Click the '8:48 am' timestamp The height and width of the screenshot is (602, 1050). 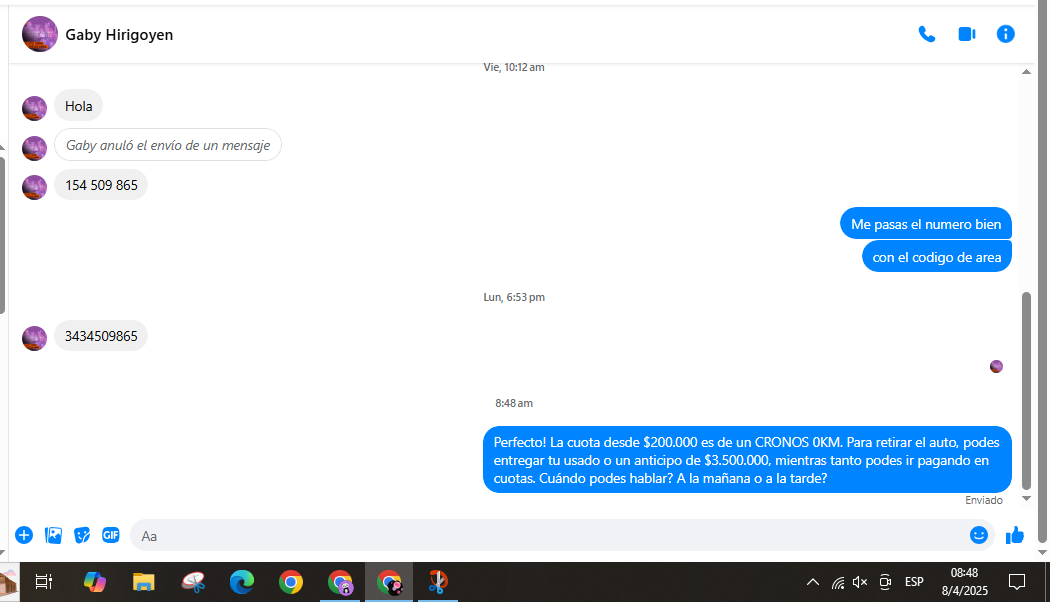pyautogui.click(x=514, y=403)
